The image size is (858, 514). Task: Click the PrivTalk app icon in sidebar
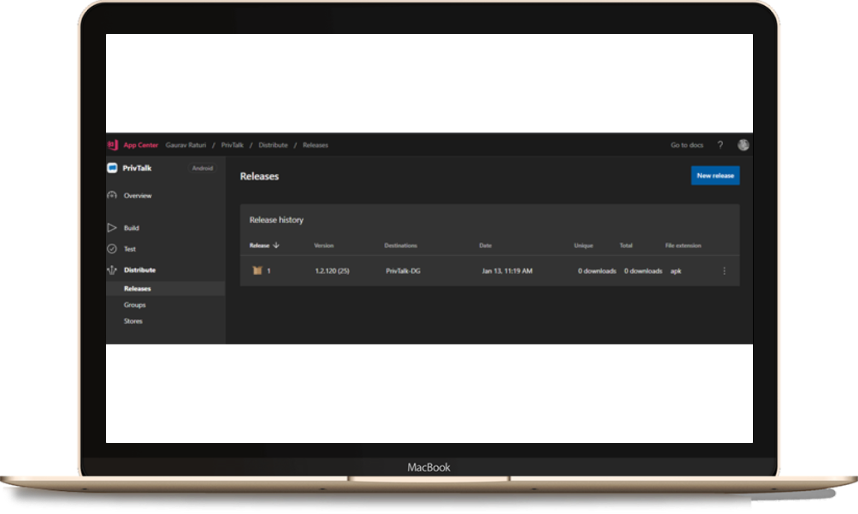point(113,168)
